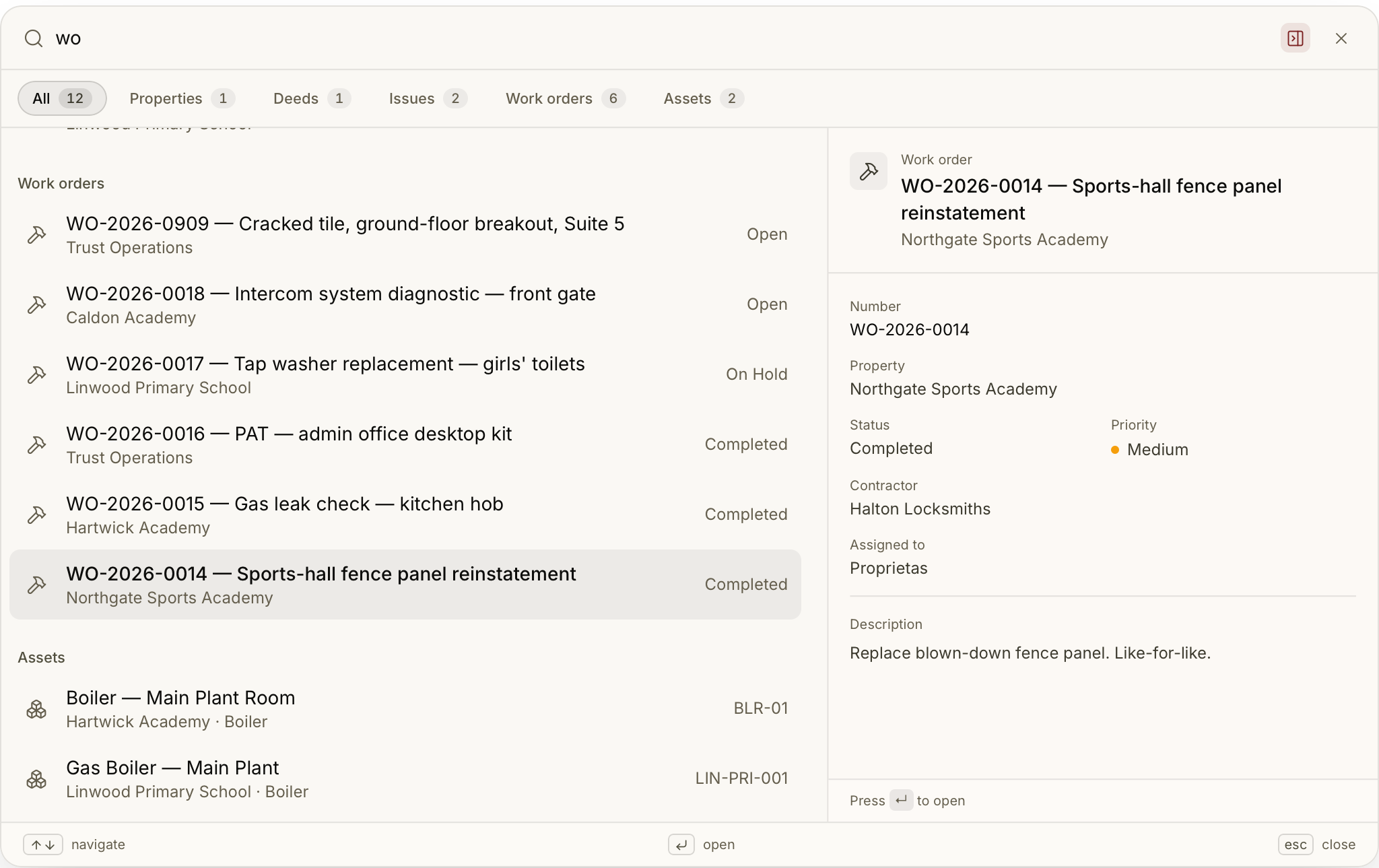Click Caldon Academy subtitle under WO-2026-0018
The image size is (1379, 868).
coord(131,318)
